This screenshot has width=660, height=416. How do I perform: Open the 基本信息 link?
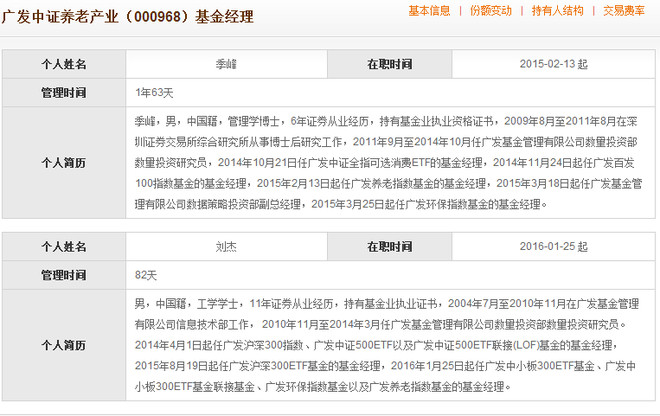point(429,11)
